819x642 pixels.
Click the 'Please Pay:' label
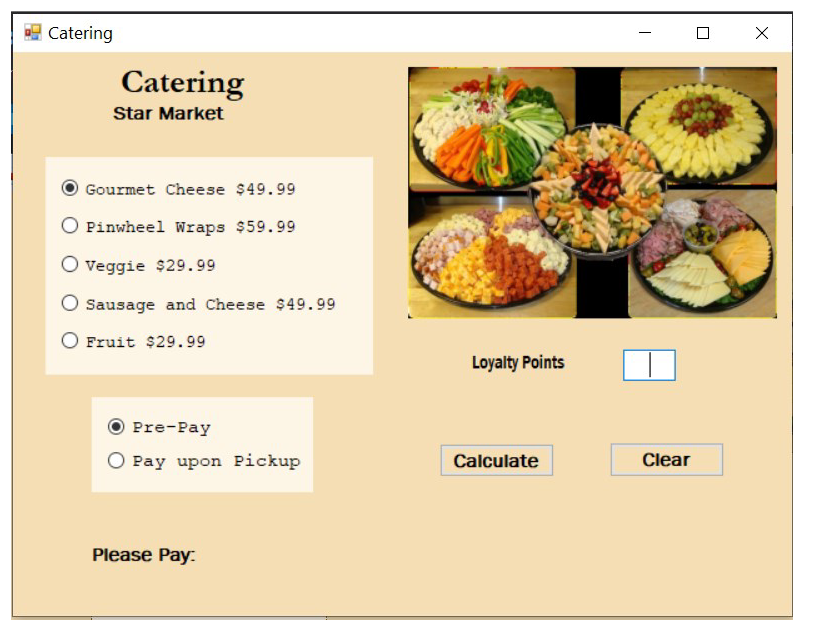(x=144, y=555)
